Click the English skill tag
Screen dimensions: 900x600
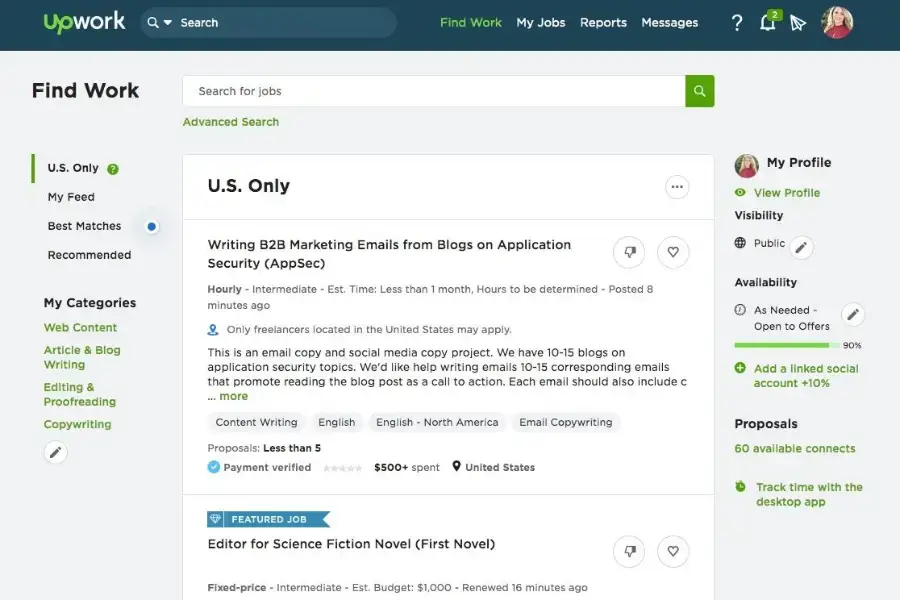click(337, 422)
